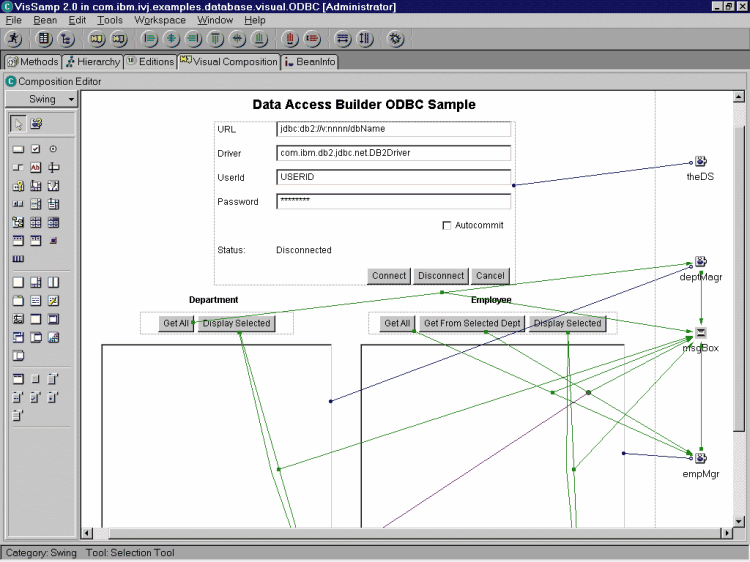750x562 pixels.
Task: Switch to the Hierarchy tab
Action: pos(92,62)
